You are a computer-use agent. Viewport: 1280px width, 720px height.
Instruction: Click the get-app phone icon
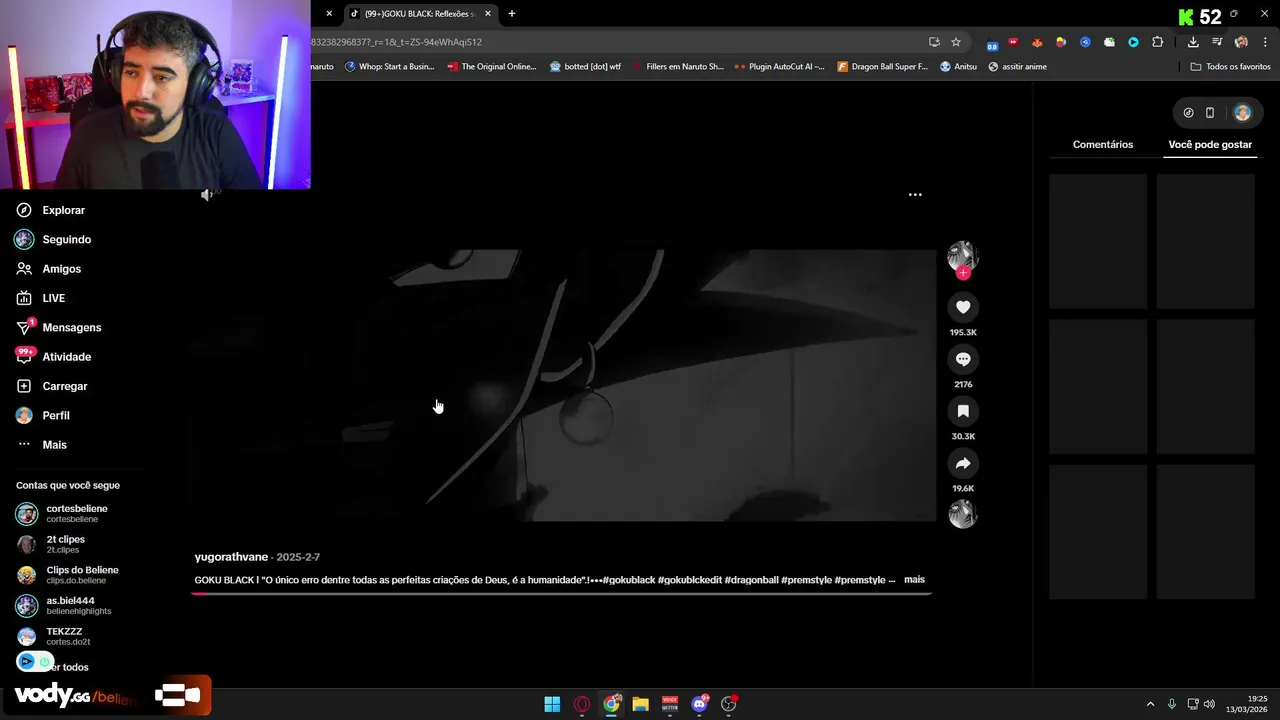tap(1210, 113)
